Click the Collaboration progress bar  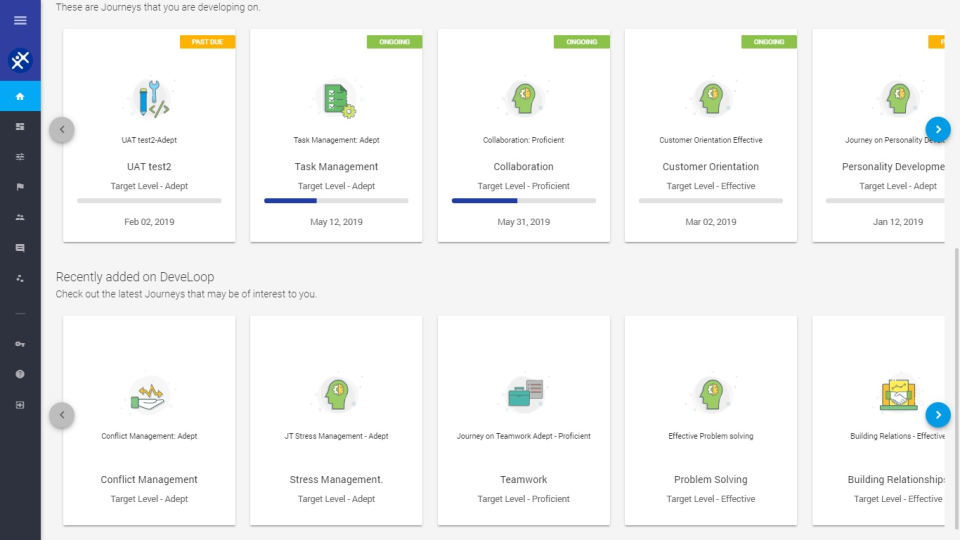pos(523,201)
